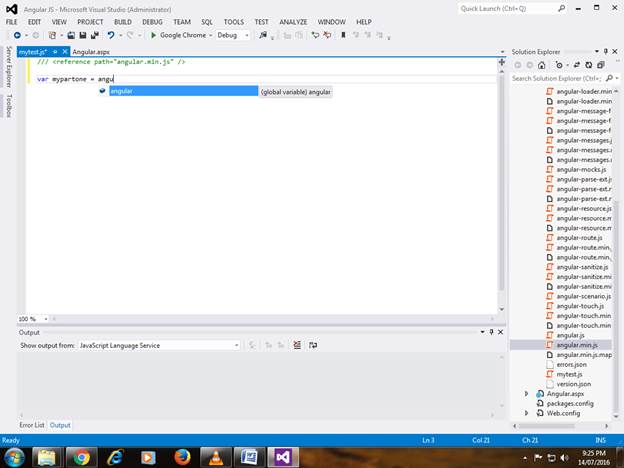Image resolution: width=624 pixels, height=468 pixels.
Task: Comment out the selected lines
Action: pos(315,35)
